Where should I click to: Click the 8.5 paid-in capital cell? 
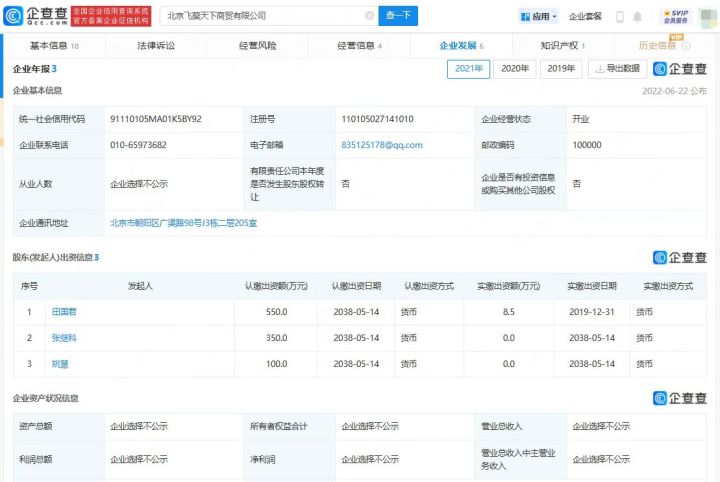(509, 312)
